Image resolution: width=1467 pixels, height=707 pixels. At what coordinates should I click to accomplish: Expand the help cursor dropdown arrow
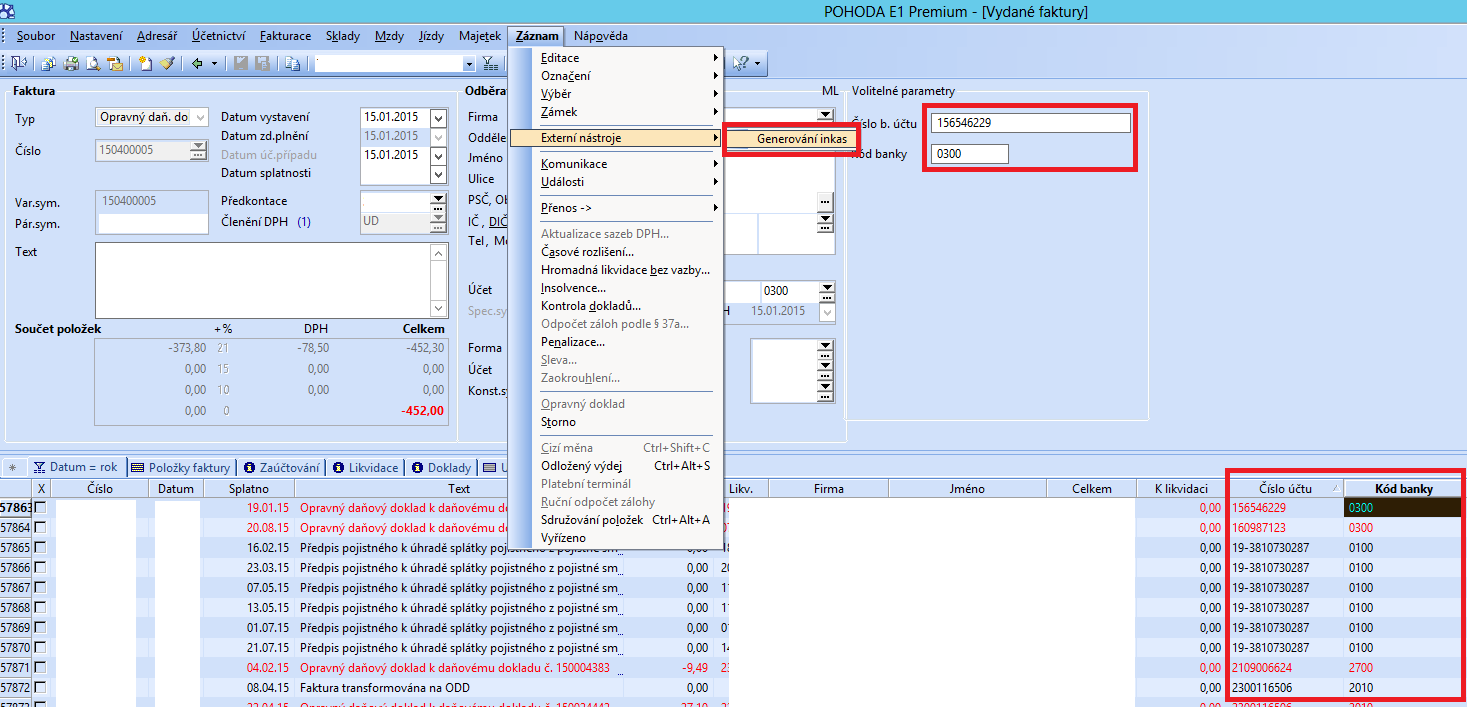[x=758, y=63]
